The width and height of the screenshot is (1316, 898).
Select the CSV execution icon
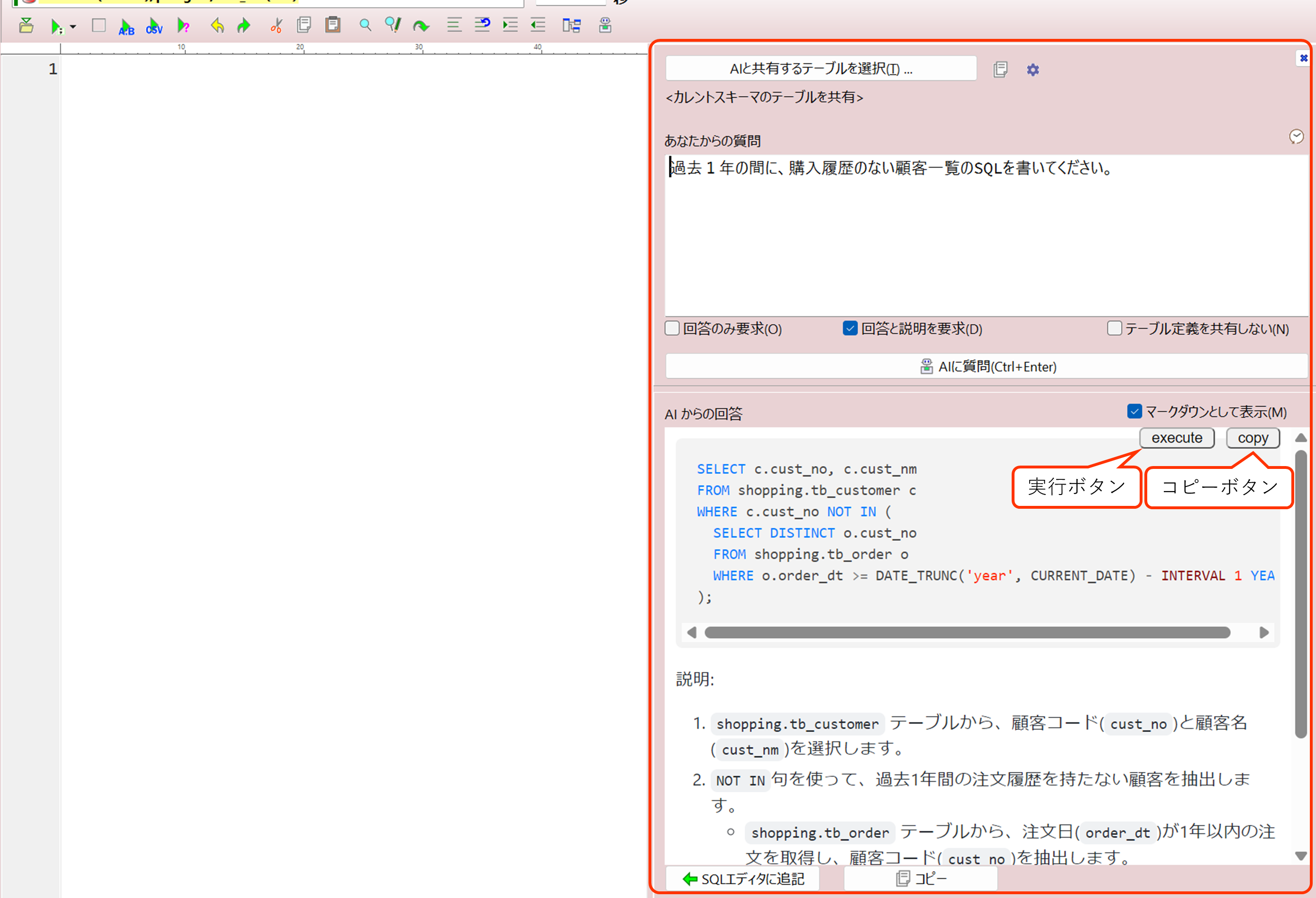coord(154,26)
